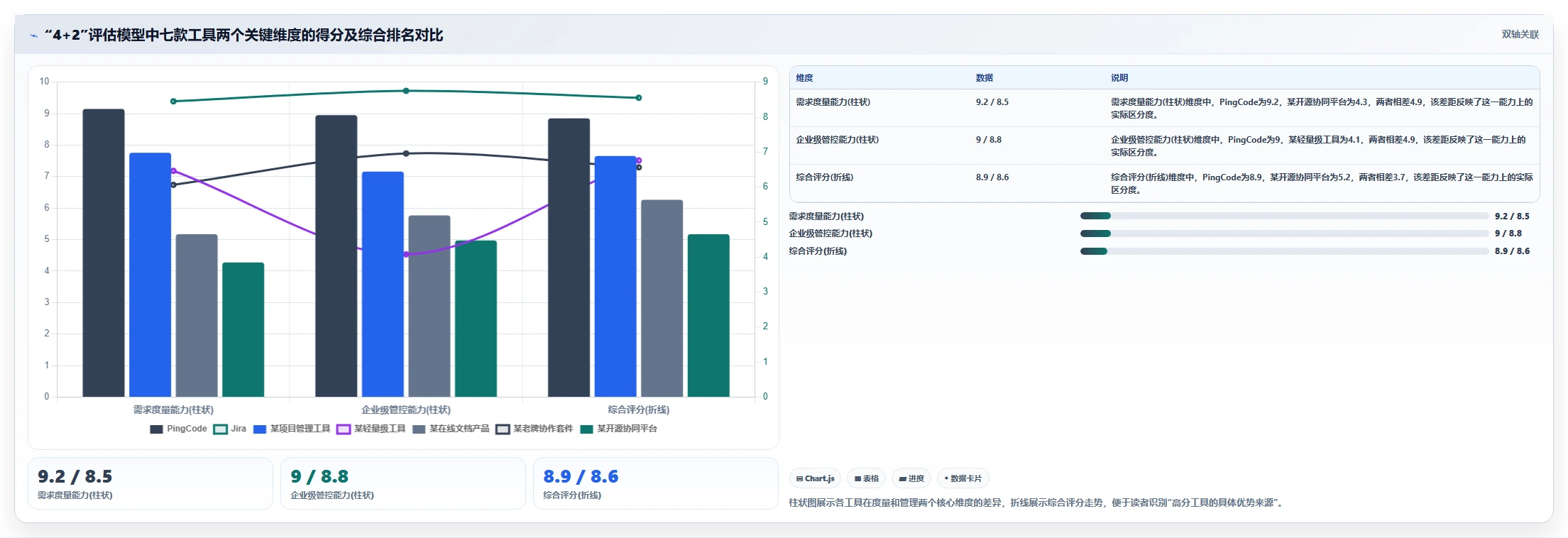Toggle the Jira legend entry

click(230, 429)
